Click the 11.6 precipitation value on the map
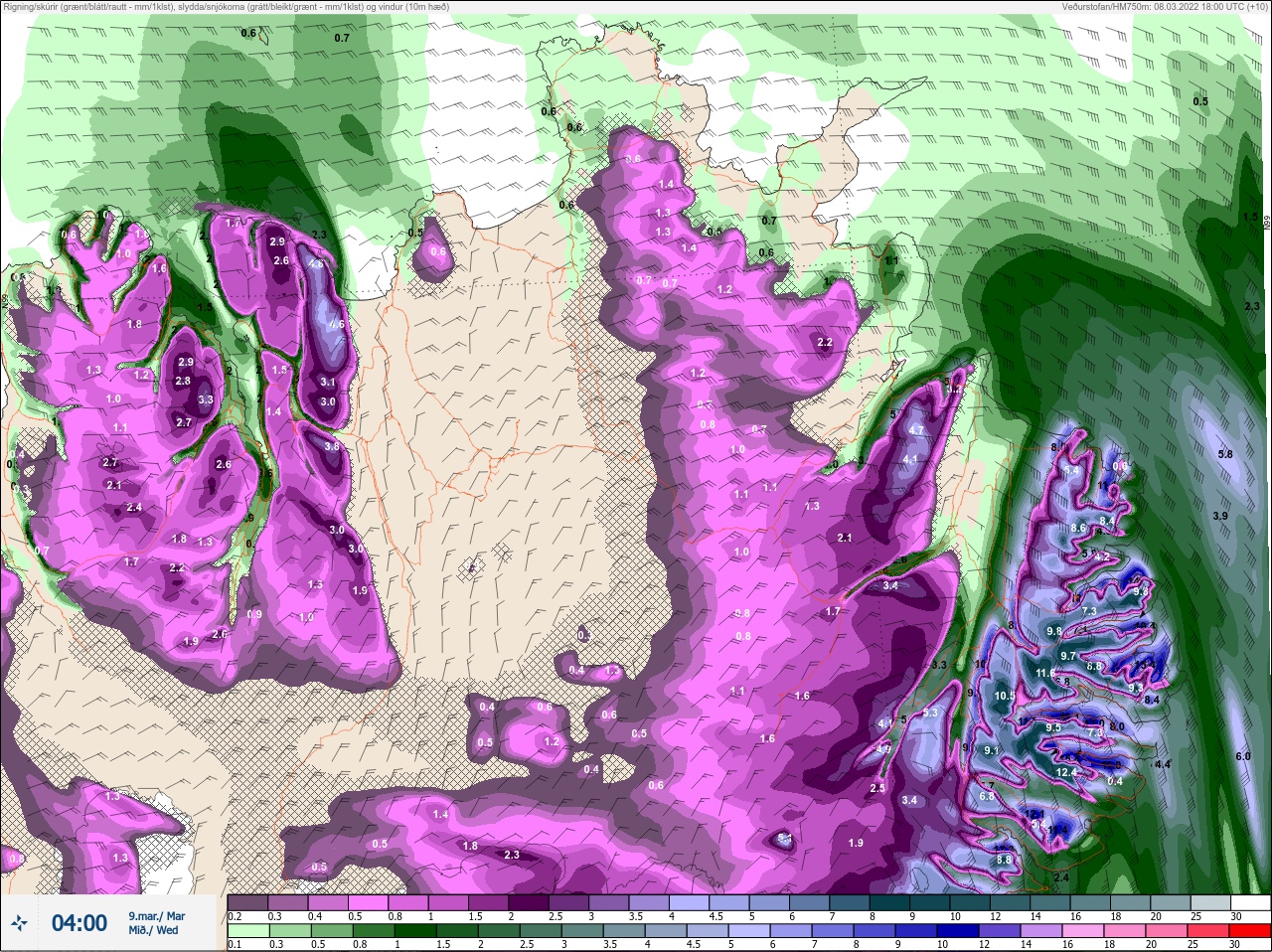Image resolution: width=1272 pixels, height=952 pixels. point(1045,673)
